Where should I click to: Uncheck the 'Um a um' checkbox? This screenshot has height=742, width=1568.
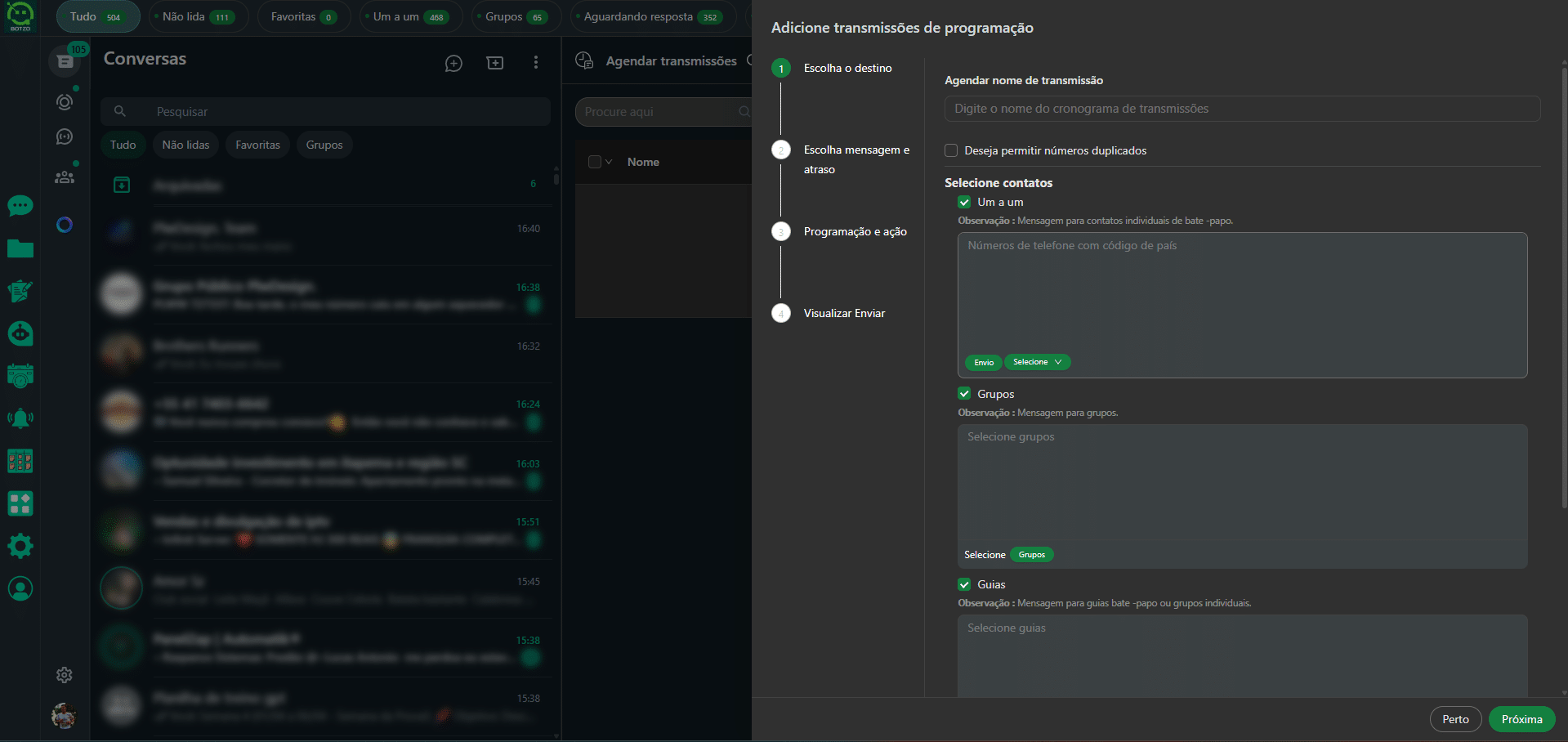pos(964,202)
